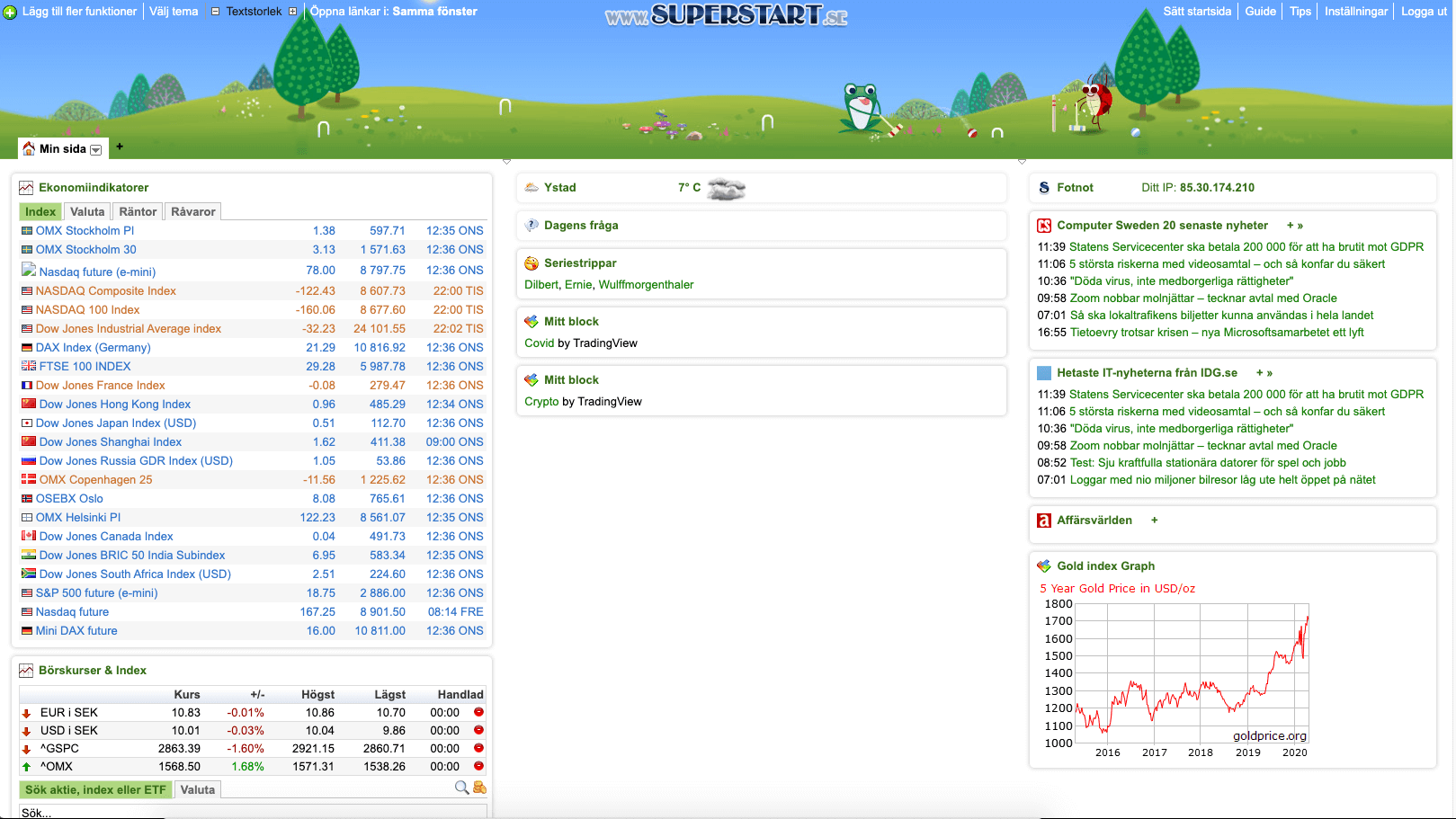Click Sätt startsida
Screen dimensions: 1456x819
(1197, 12)
